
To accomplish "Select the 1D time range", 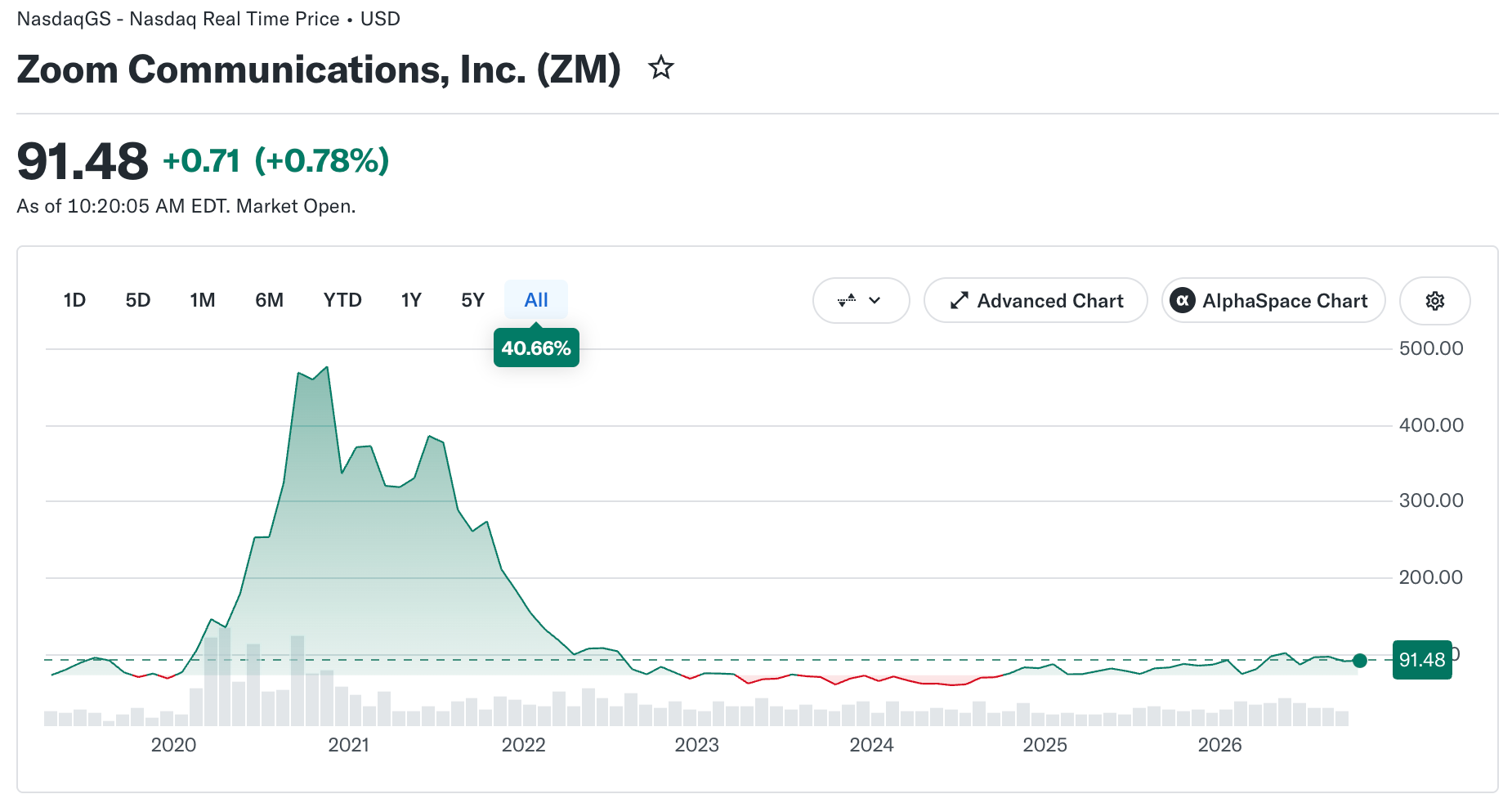I will [74, 300].
